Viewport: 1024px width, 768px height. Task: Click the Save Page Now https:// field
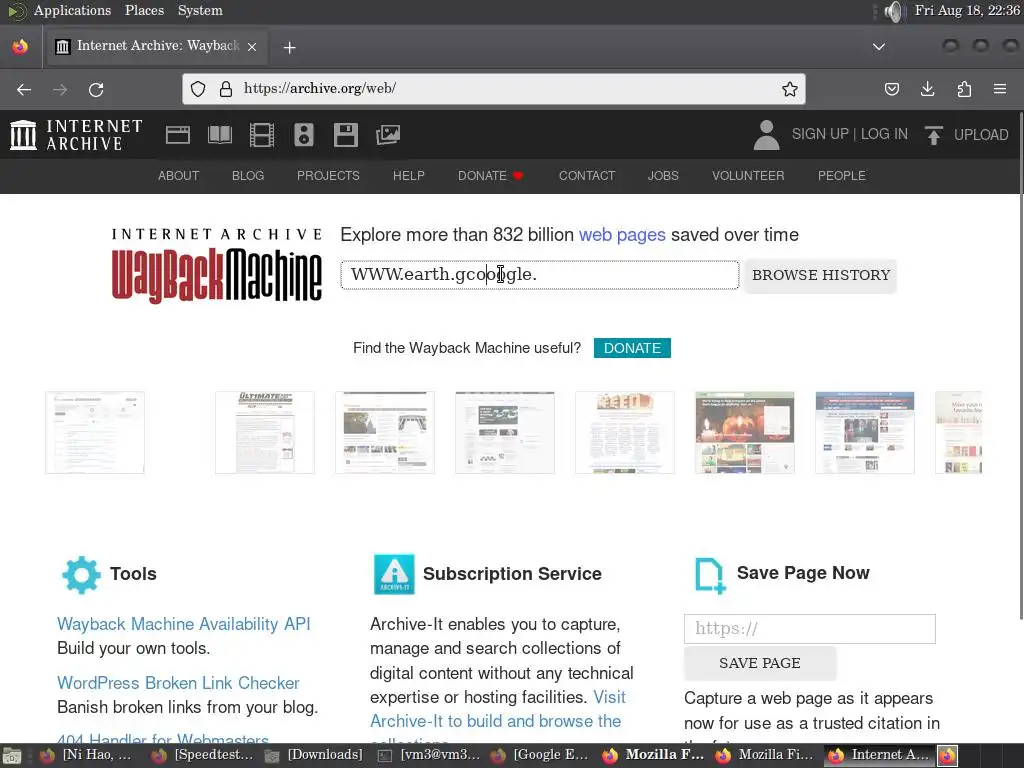pyautogui.click(x=810, y=628)
